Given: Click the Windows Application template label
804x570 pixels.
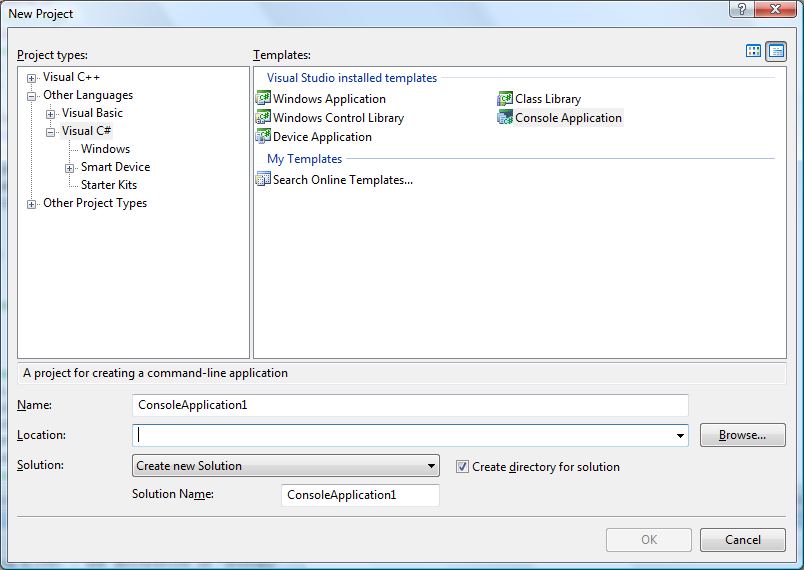Looking at the screenshot, I should click(329, 98).
